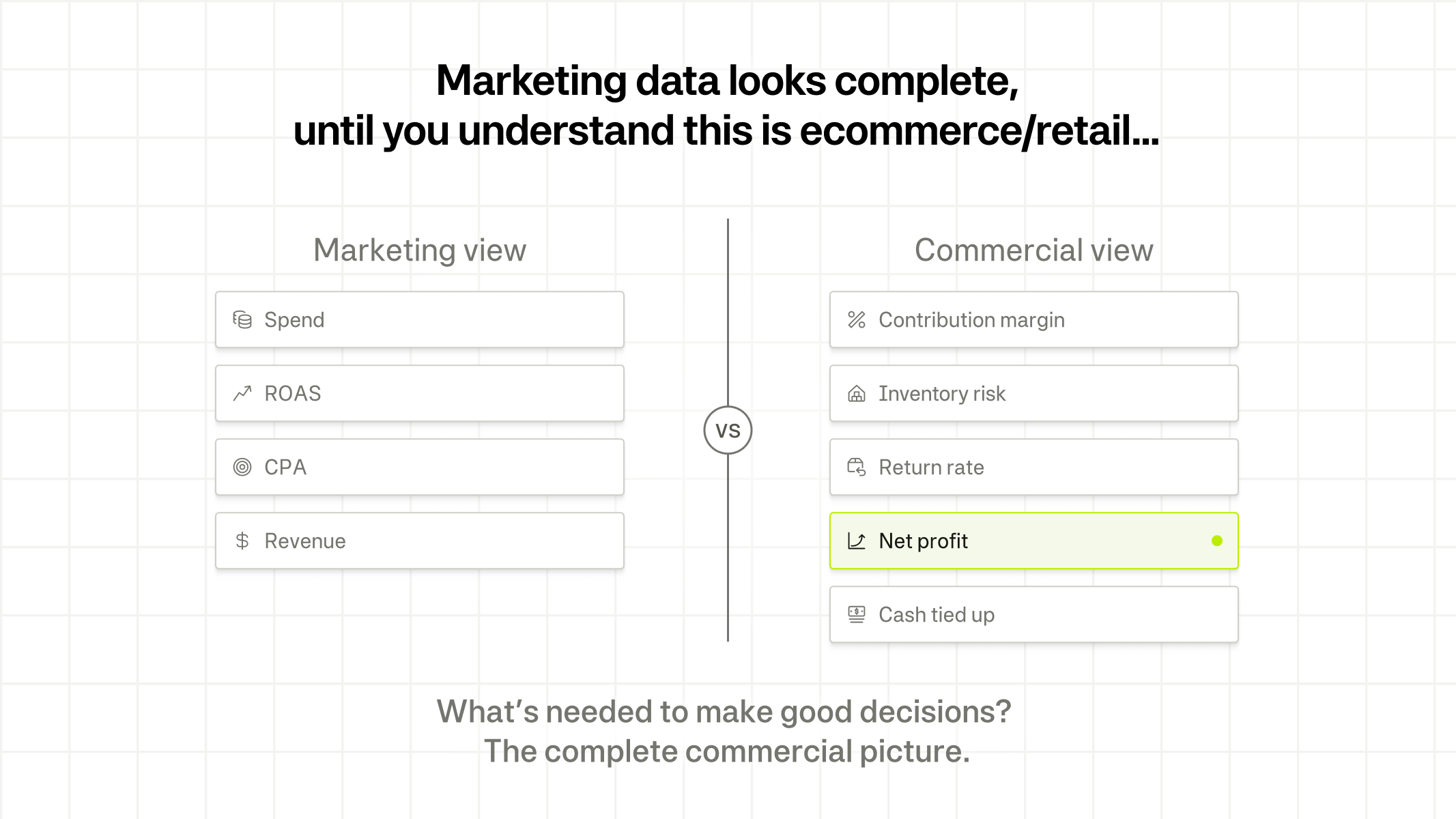The width and height of the screenshot is (1456, 819).
Task: Pick the Revenue card
Action: pyautogui.click(x=419, y=541)
